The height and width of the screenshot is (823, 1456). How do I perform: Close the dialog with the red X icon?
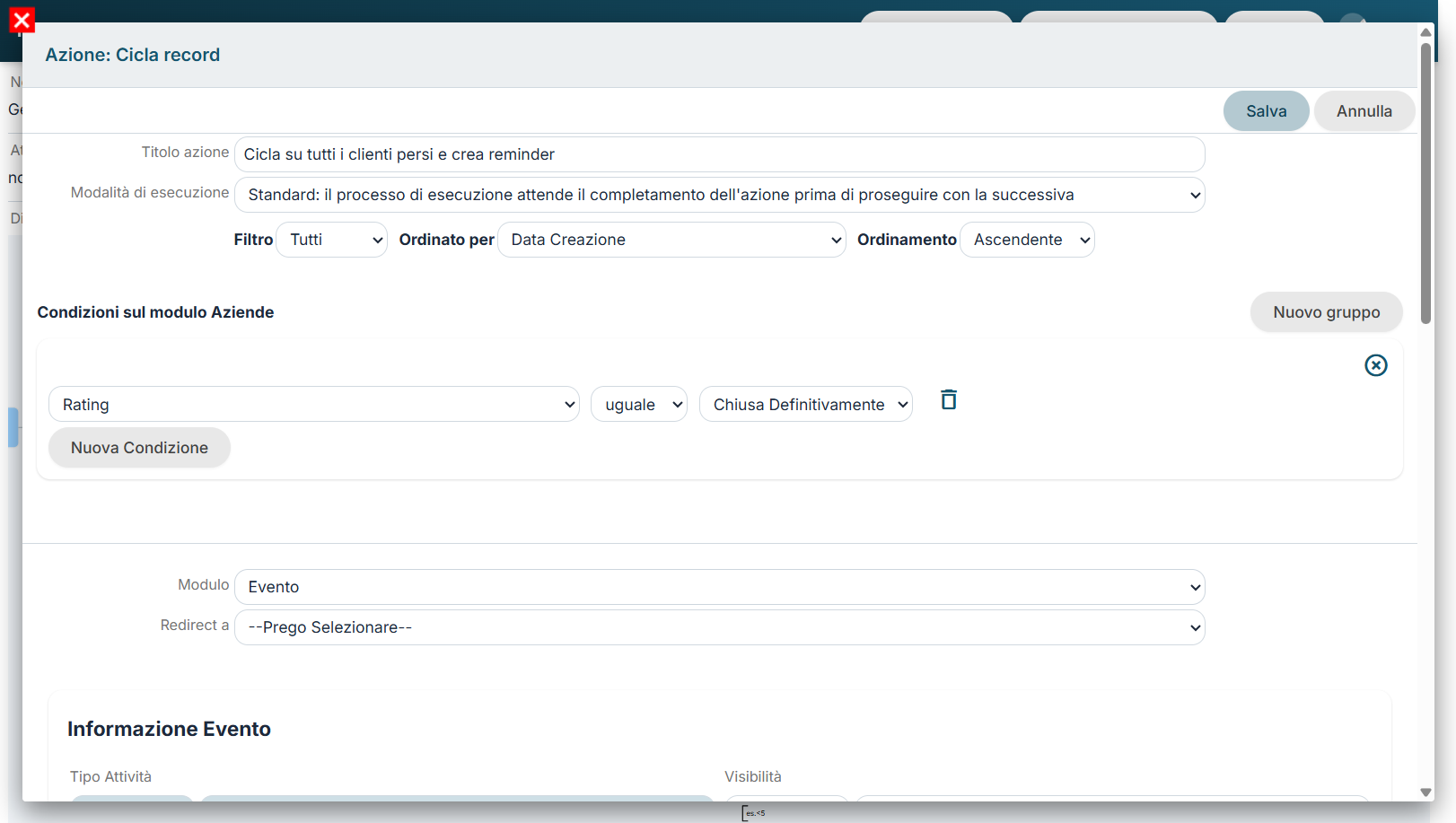(x=22, y=20)
